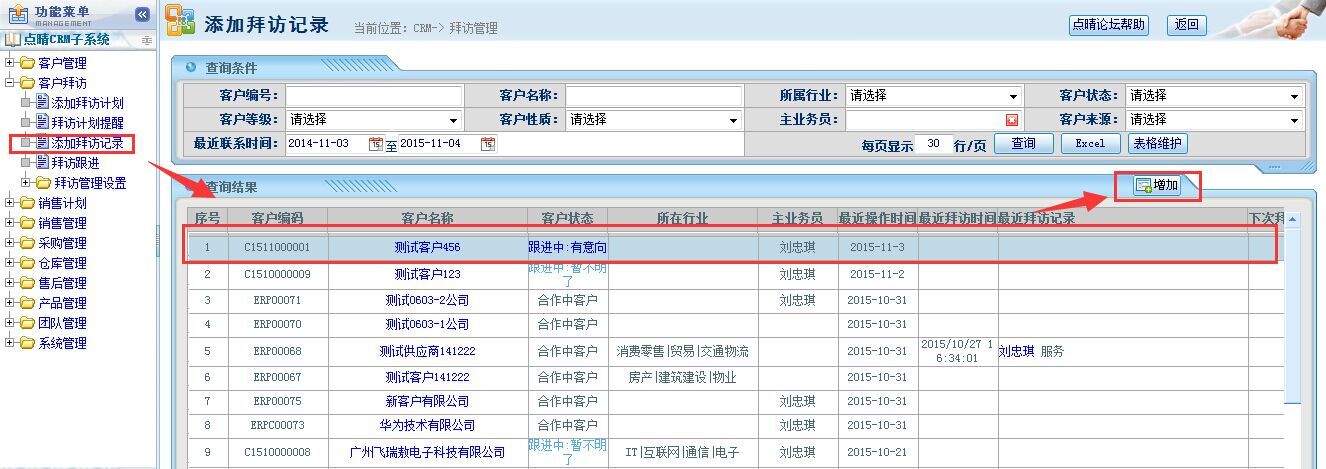Viewport: 1326px width, 469px height.
Task: Click the 增加 add button
Action: (x=1157, y=185)
